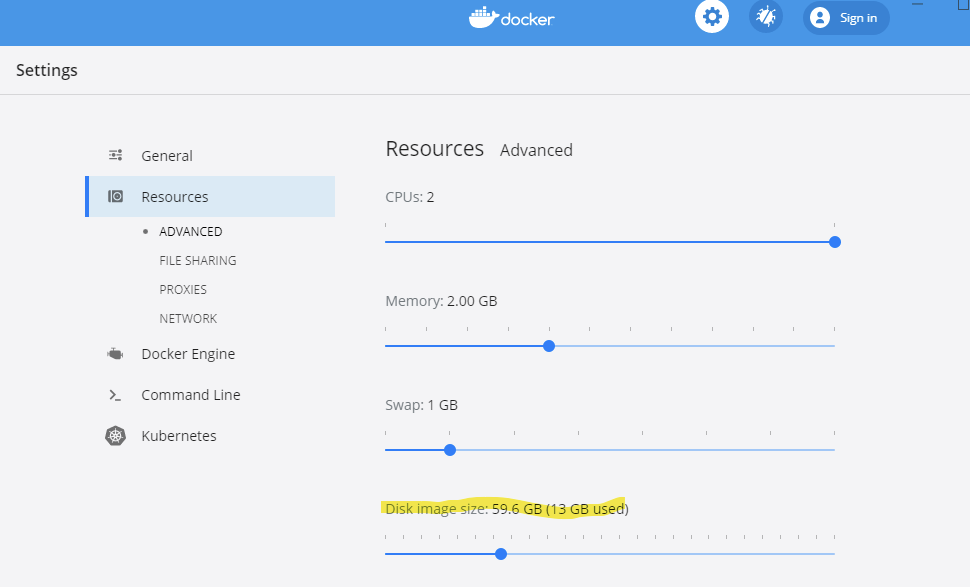Viewport: 970px width, 587px height.
Task: Click the Resources disk icon
Action: [x=116, y=197]
